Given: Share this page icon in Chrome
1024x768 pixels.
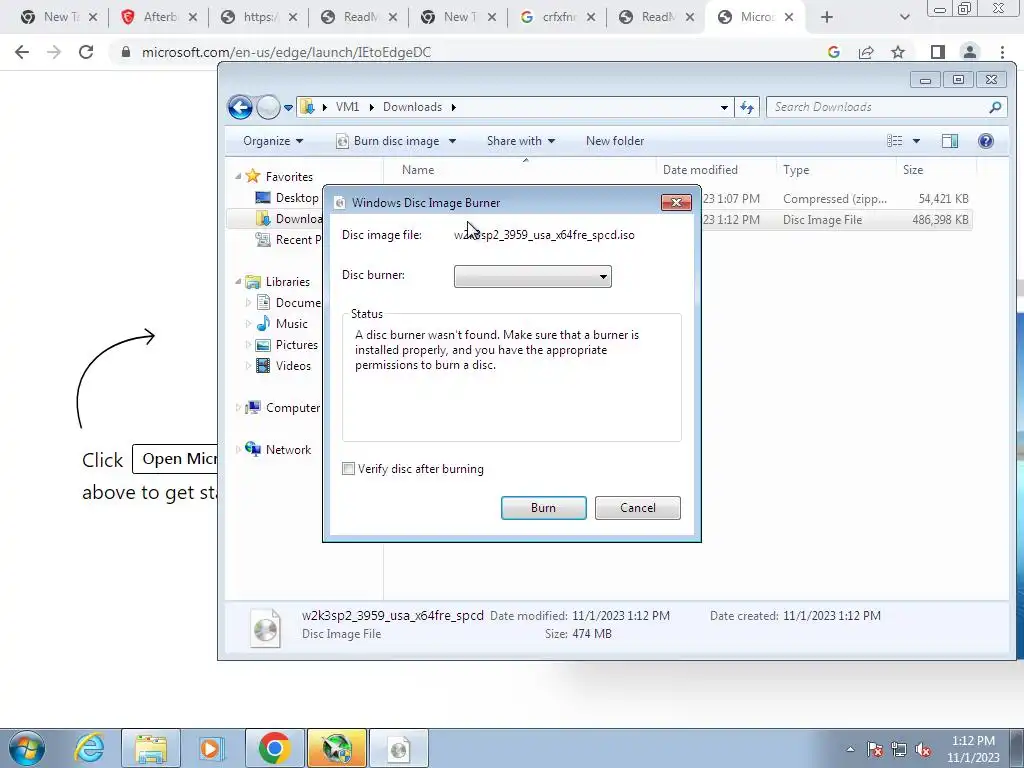Looking at the screenshot, I should [866, 52].
